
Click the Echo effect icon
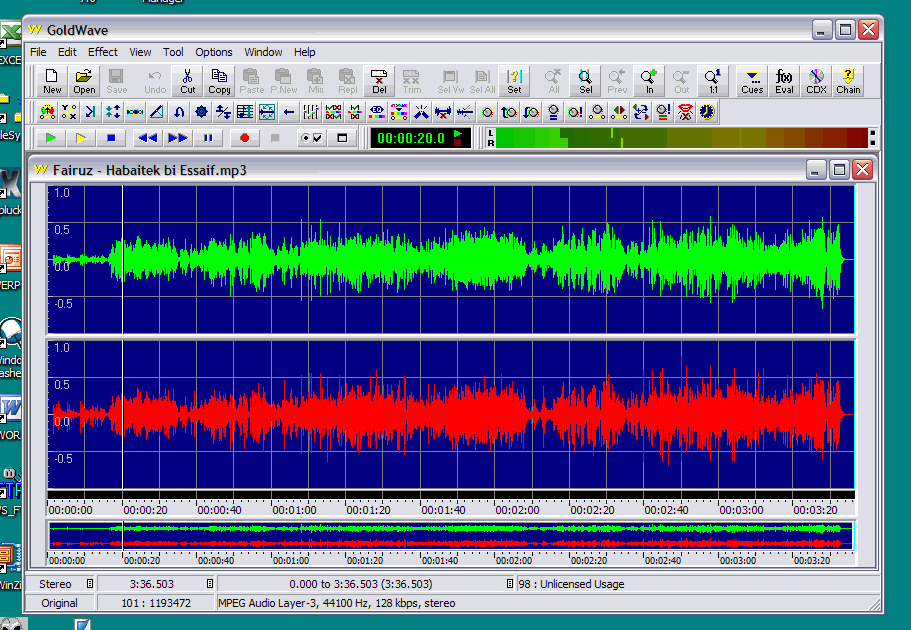90,112
